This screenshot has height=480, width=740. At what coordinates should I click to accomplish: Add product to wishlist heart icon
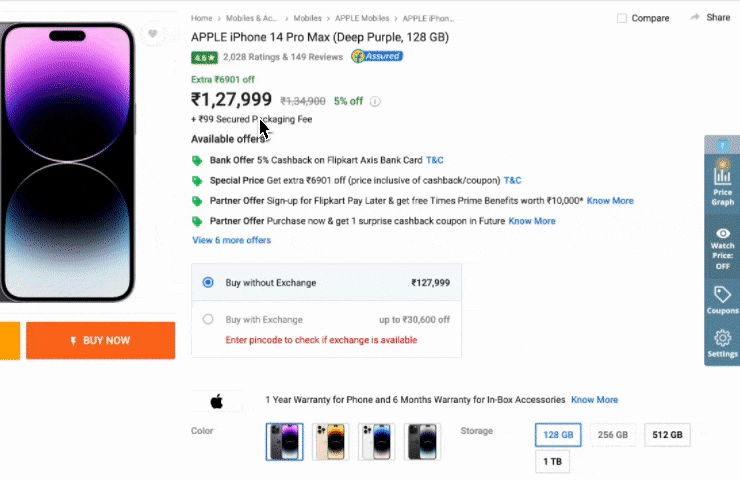click(x=152, y=34)
